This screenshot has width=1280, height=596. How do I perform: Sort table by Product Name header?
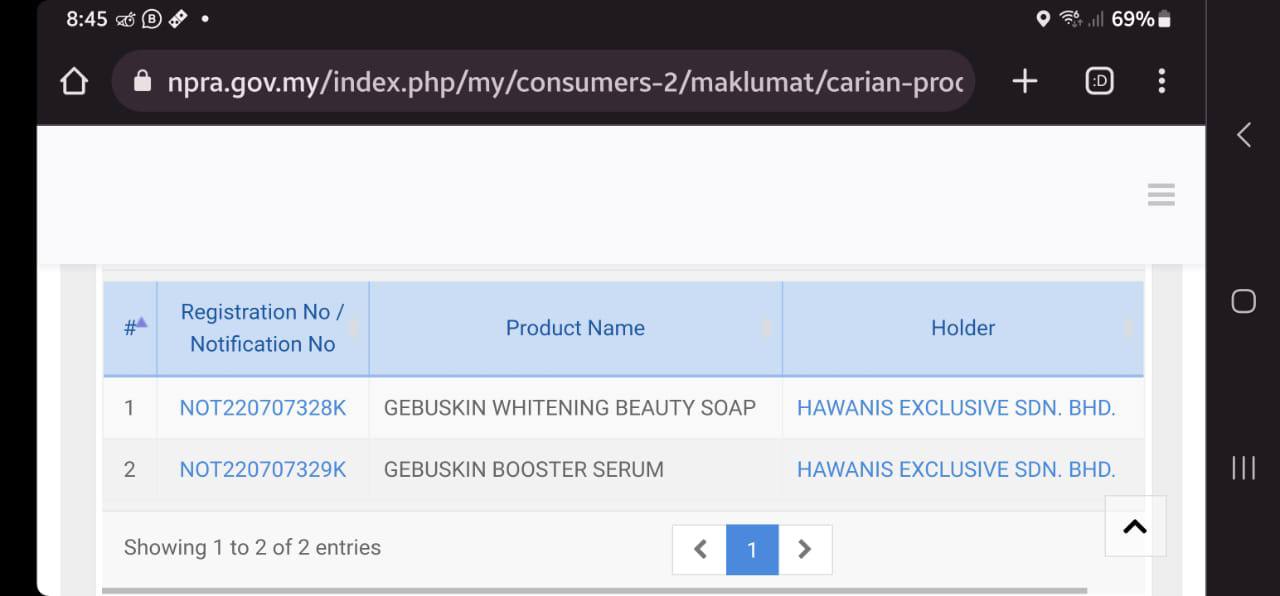[575, 328]
